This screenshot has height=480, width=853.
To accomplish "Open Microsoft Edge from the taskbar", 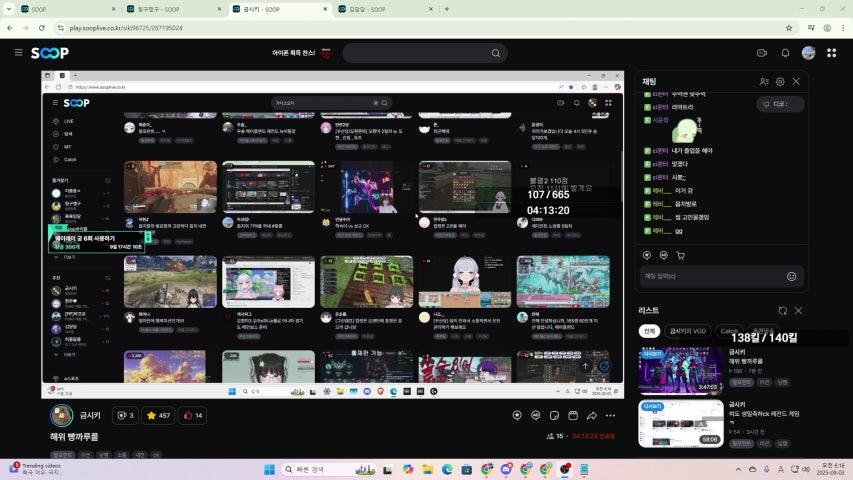I will coord(447,469).
